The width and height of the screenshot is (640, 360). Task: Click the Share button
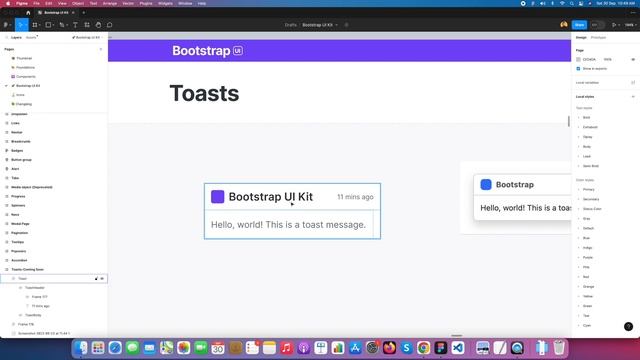(x=579, y=25)
